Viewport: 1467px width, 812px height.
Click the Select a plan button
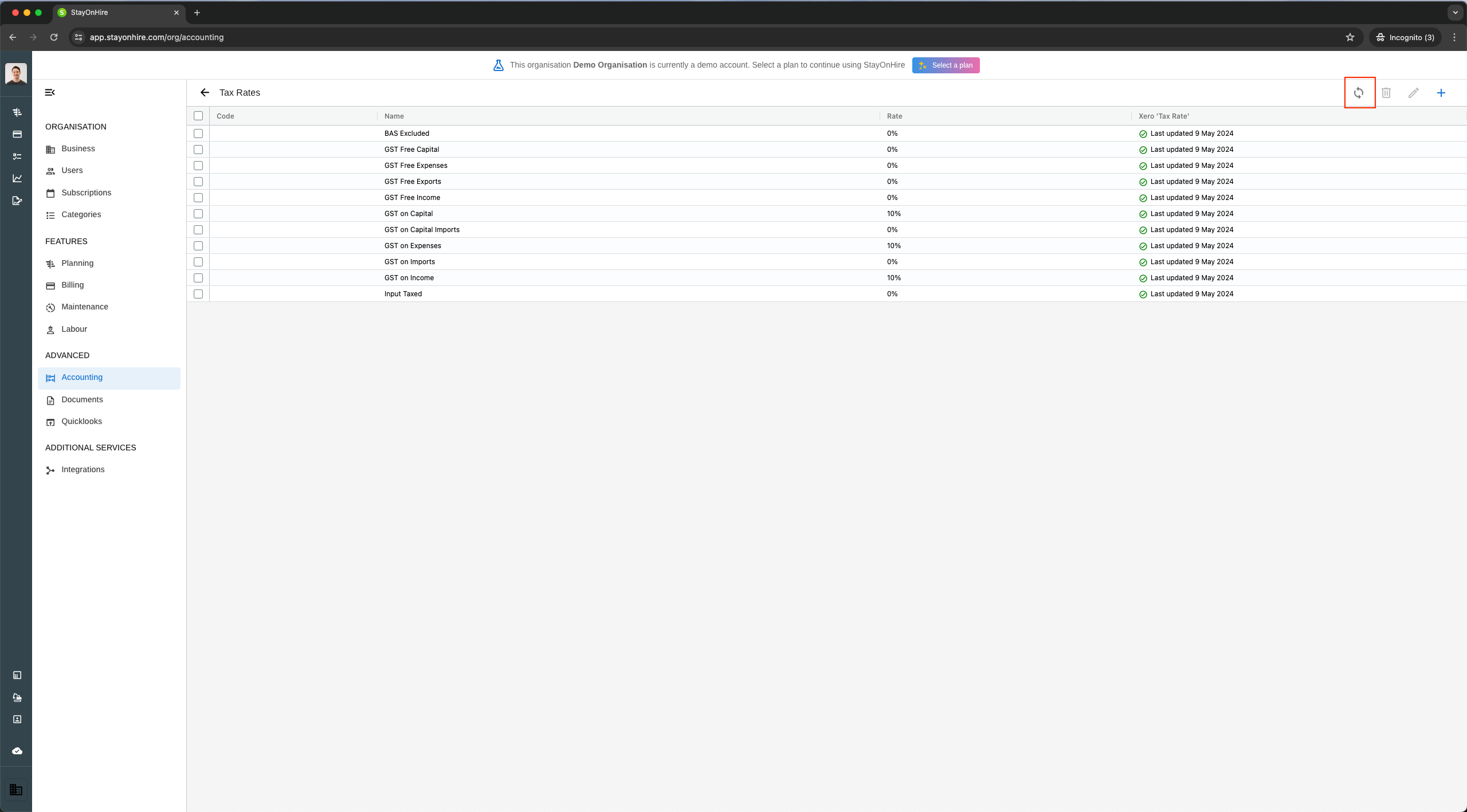(x=946, y=65)
